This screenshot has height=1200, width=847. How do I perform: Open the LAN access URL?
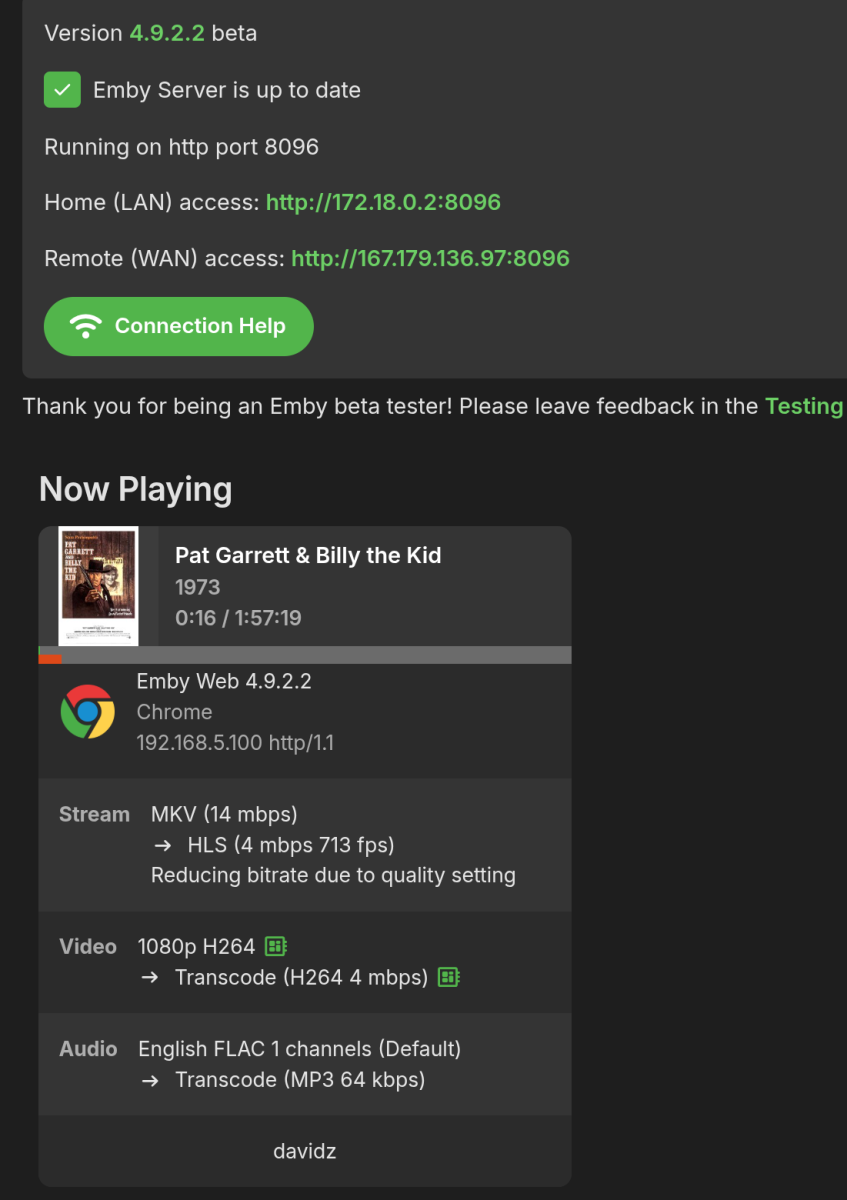382,201
